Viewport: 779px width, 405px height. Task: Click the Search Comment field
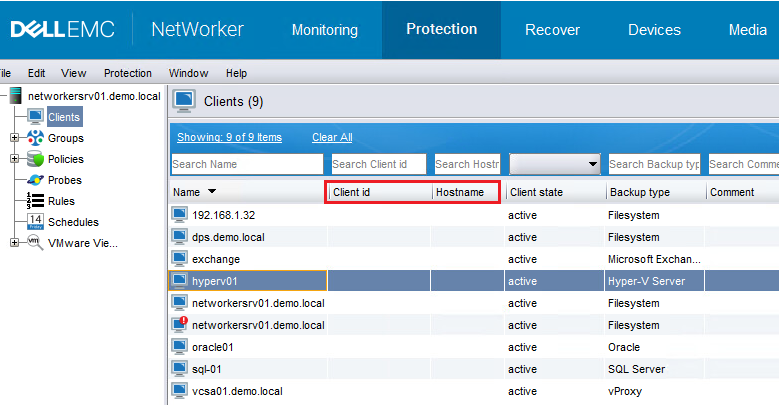click(743, 164)
